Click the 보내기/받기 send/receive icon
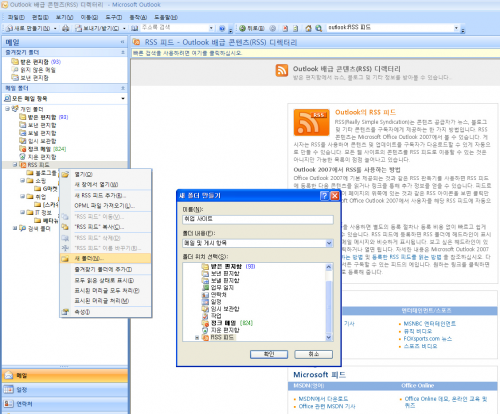The width and height of the screenshot is (500, 414). coord(78,28)
